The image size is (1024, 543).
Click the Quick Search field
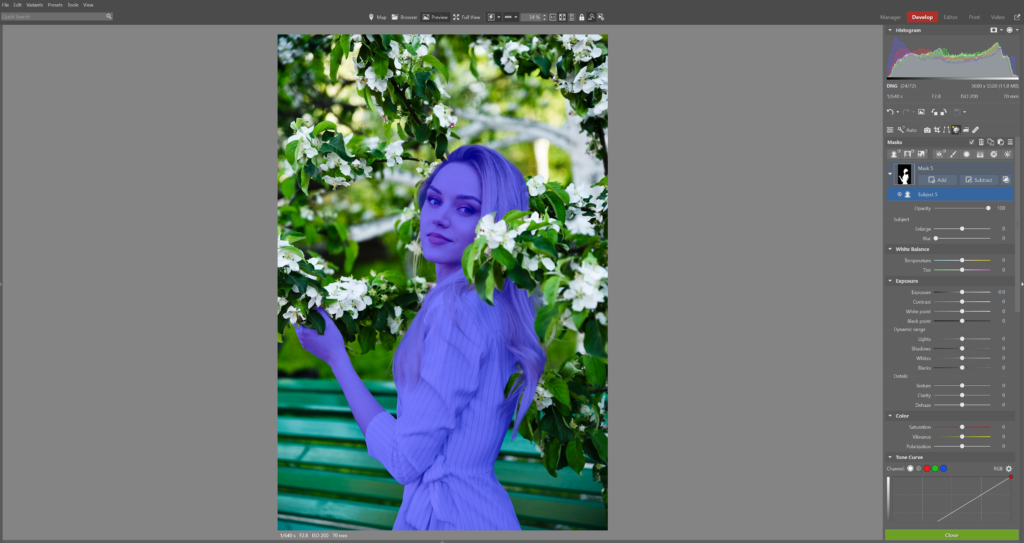coord(56,16)
